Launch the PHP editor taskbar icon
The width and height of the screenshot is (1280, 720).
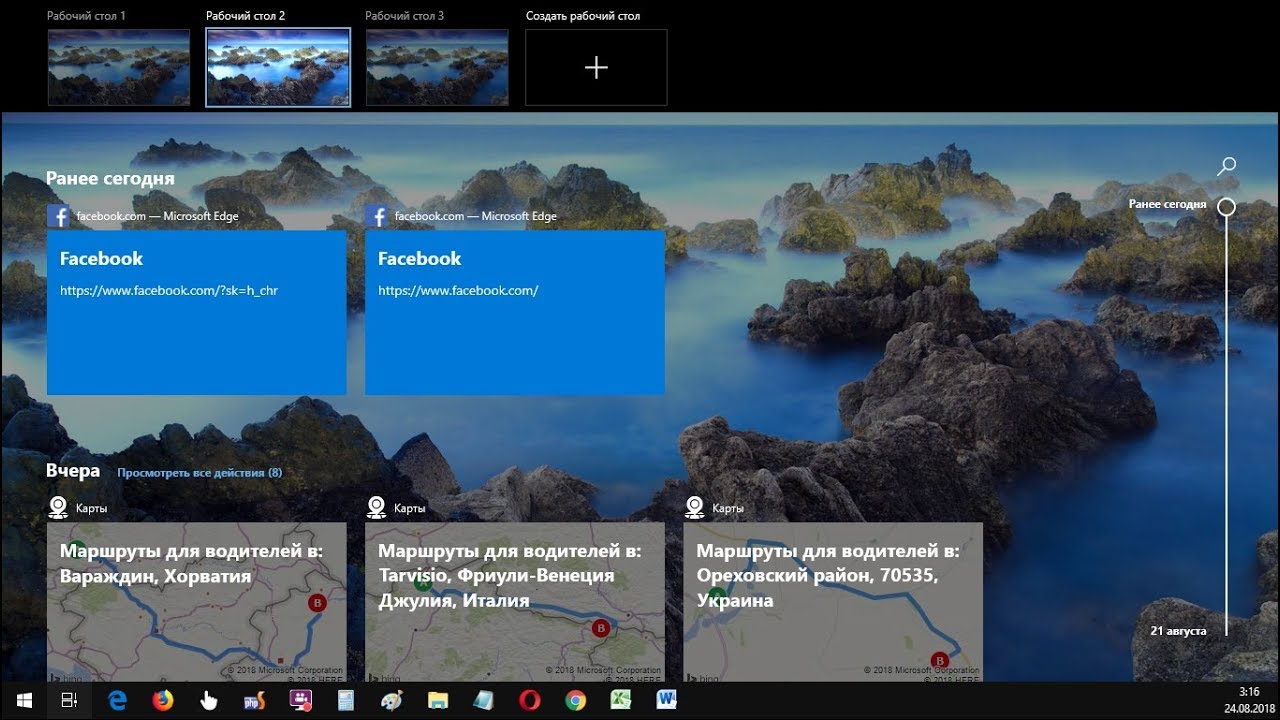[x=254, y=700]
